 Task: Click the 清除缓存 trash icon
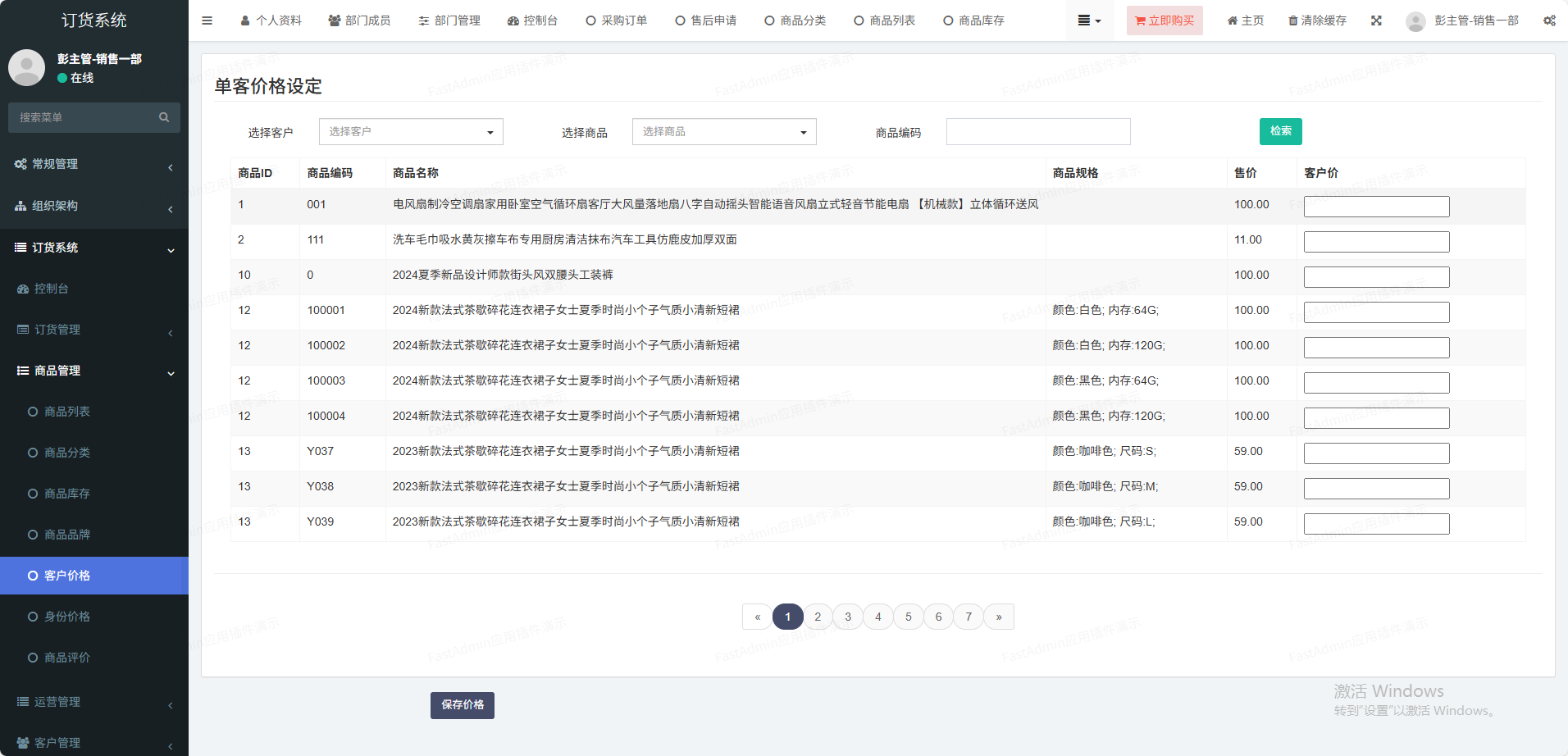point(1317,20)
